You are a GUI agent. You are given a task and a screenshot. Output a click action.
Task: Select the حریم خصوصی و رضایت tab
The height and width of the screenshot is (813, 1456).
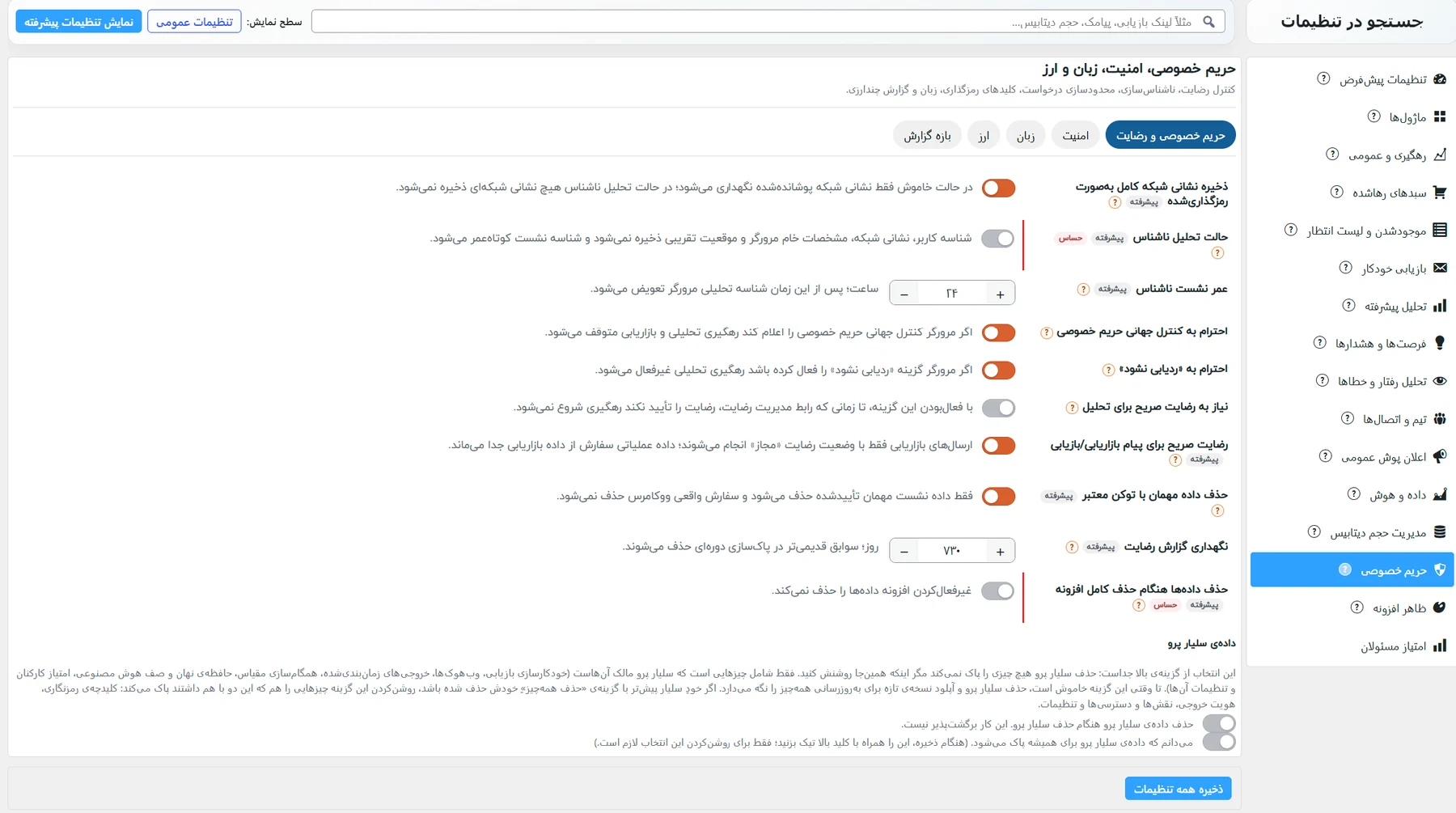(1170, 135)
